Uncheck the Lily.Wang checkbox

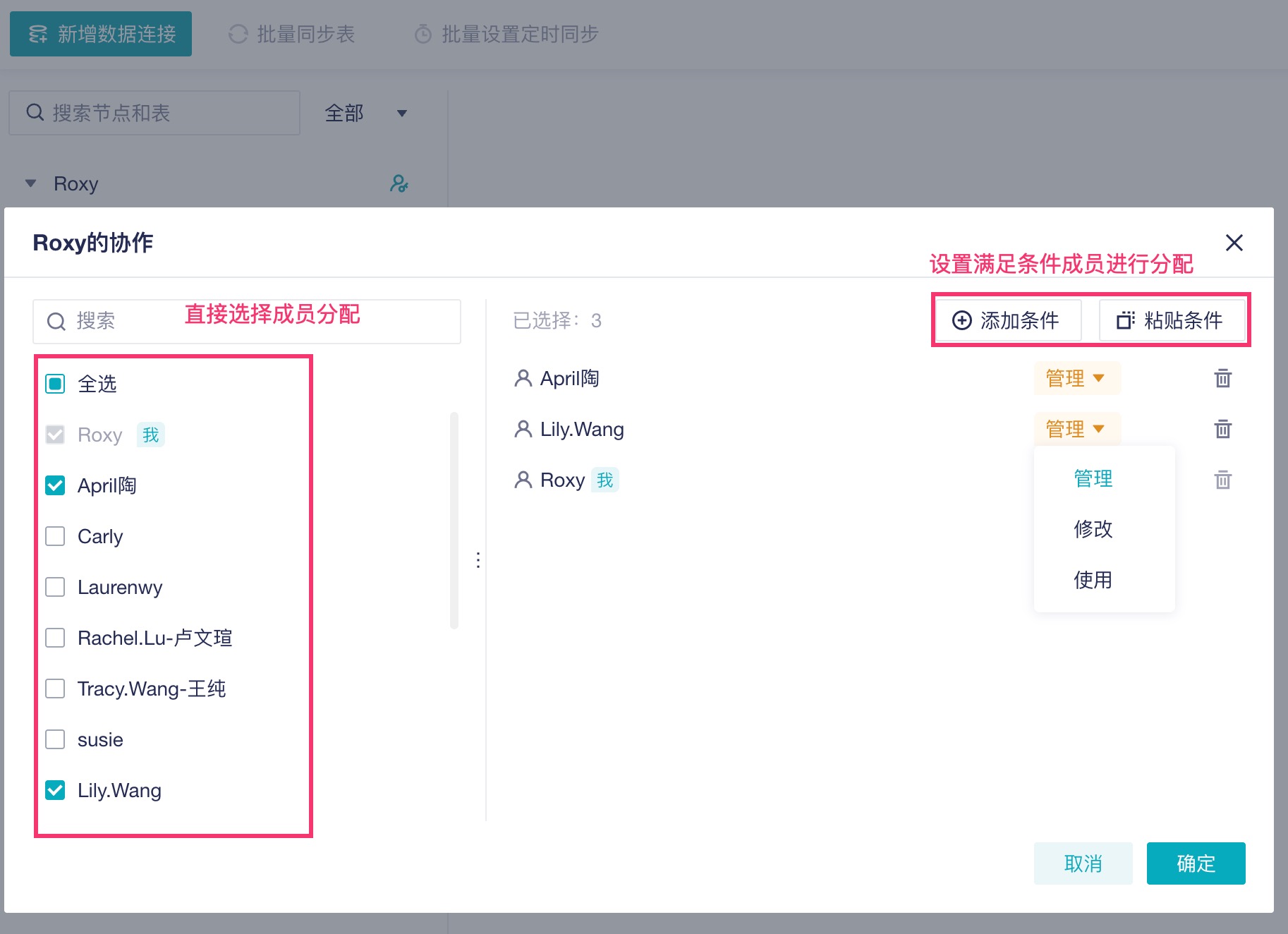[55, 791]
